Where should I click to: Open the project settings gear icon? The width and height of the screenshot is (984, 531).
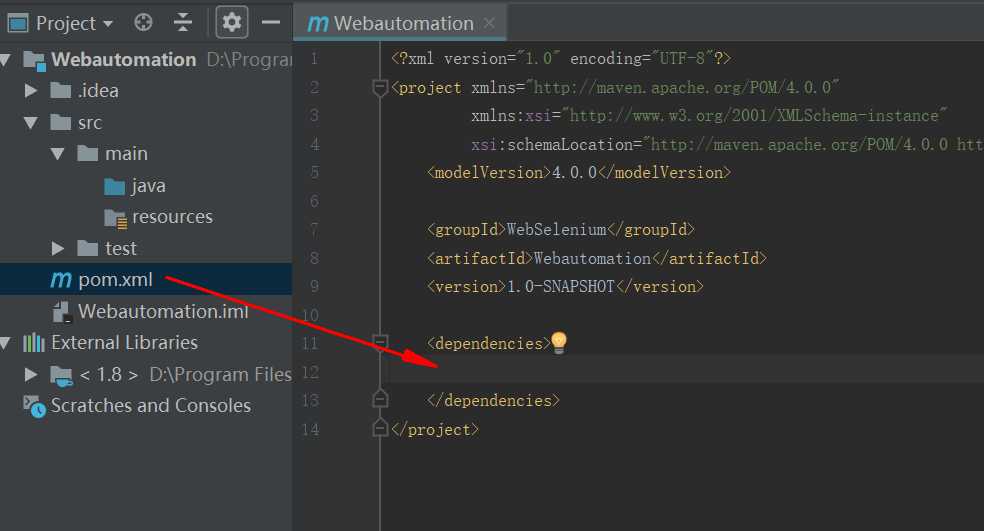[x=232, y=23]
